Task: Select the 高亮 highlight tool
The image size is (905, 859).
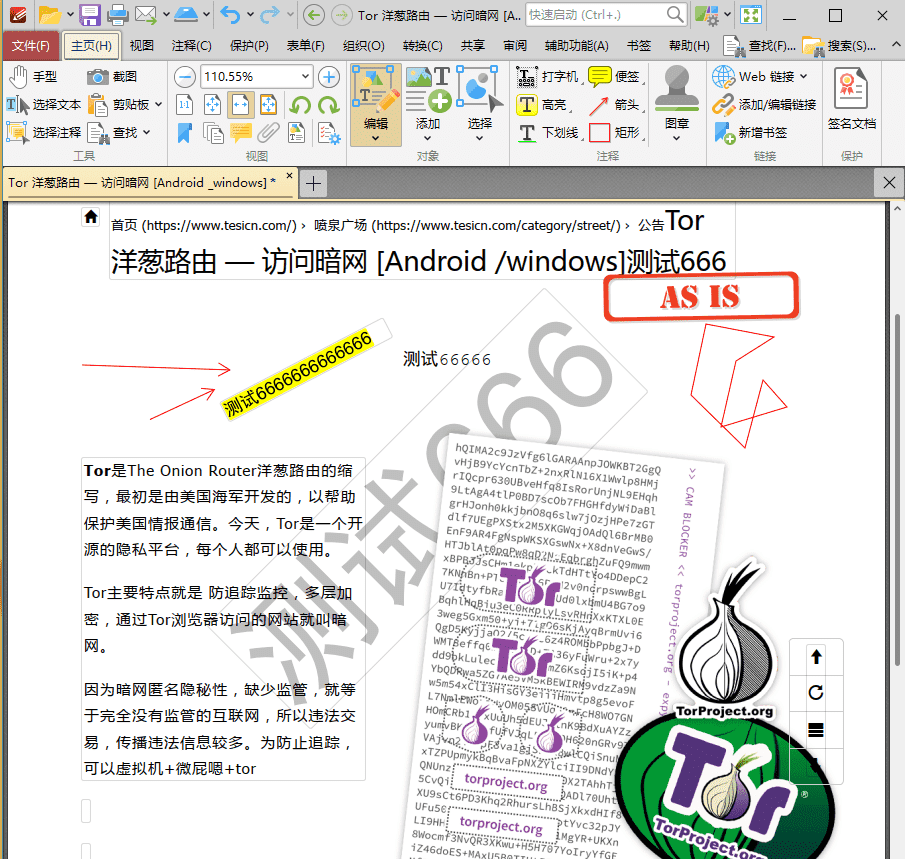Action: 543,105
